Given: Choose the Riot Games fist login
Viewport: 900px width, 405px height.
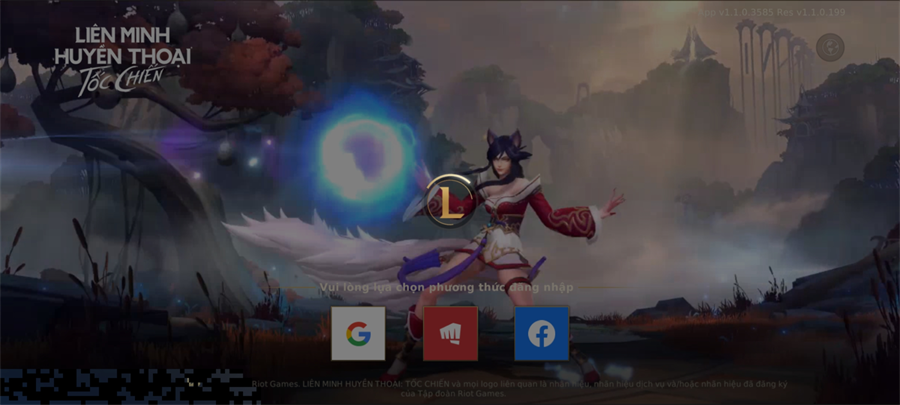Looking at the screenshot, I should [451, 333].
